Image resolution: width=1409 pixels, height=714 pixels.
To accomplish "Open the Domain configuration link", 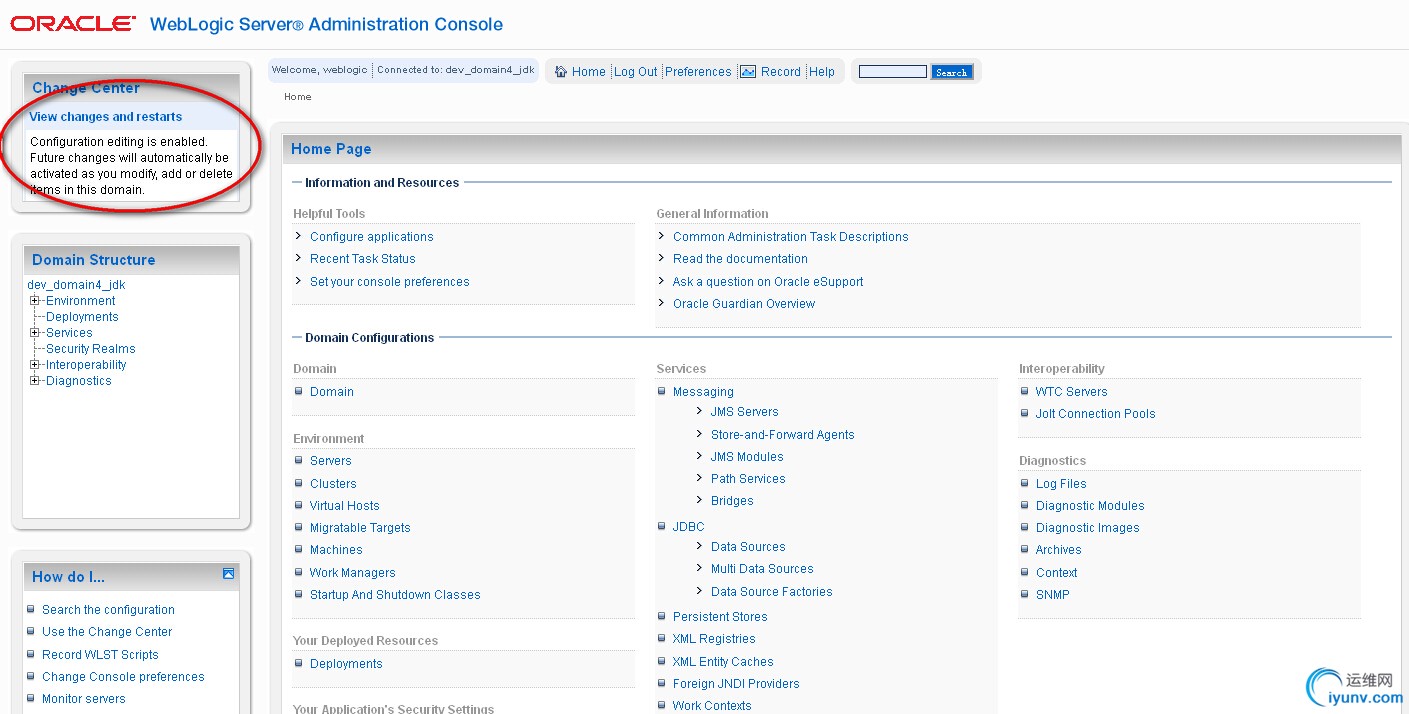I will 332,392.
